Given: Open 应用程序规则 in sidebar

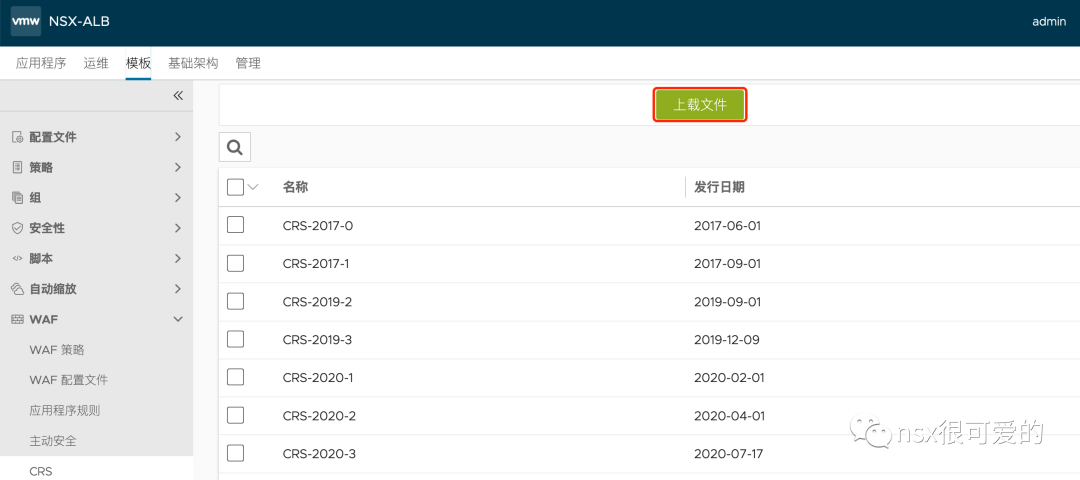Looking at the screenshot, I should (65, 410).
